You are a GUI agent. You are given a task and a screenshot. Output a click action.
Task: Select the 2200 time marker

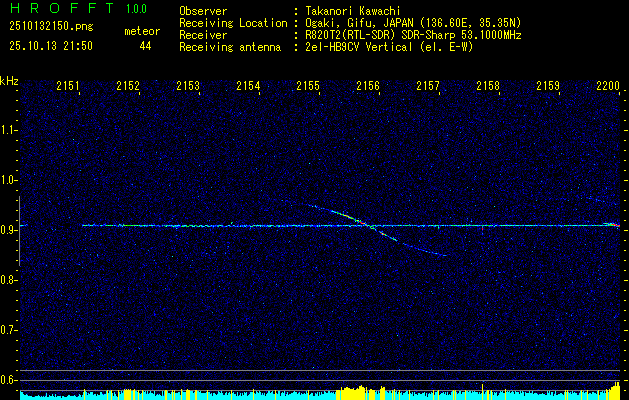(608, 87)
